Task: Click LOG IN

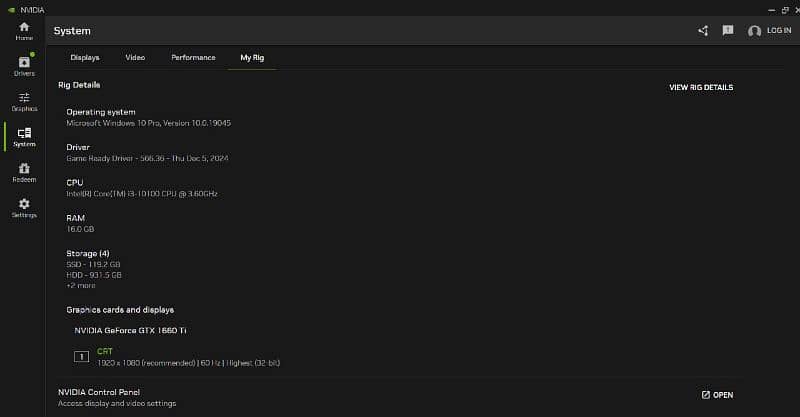Action: (779, 31)
